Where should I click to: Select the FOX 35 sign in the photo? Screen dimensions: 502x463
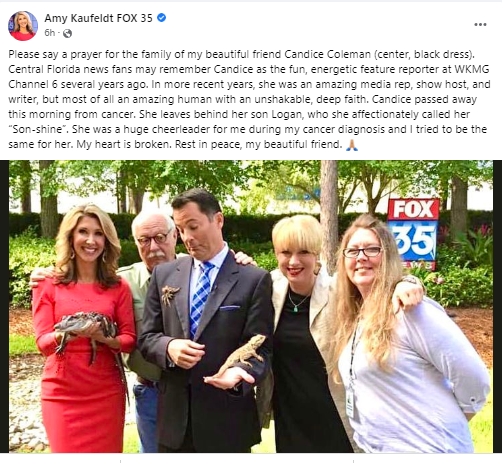(x=414, y=233)
